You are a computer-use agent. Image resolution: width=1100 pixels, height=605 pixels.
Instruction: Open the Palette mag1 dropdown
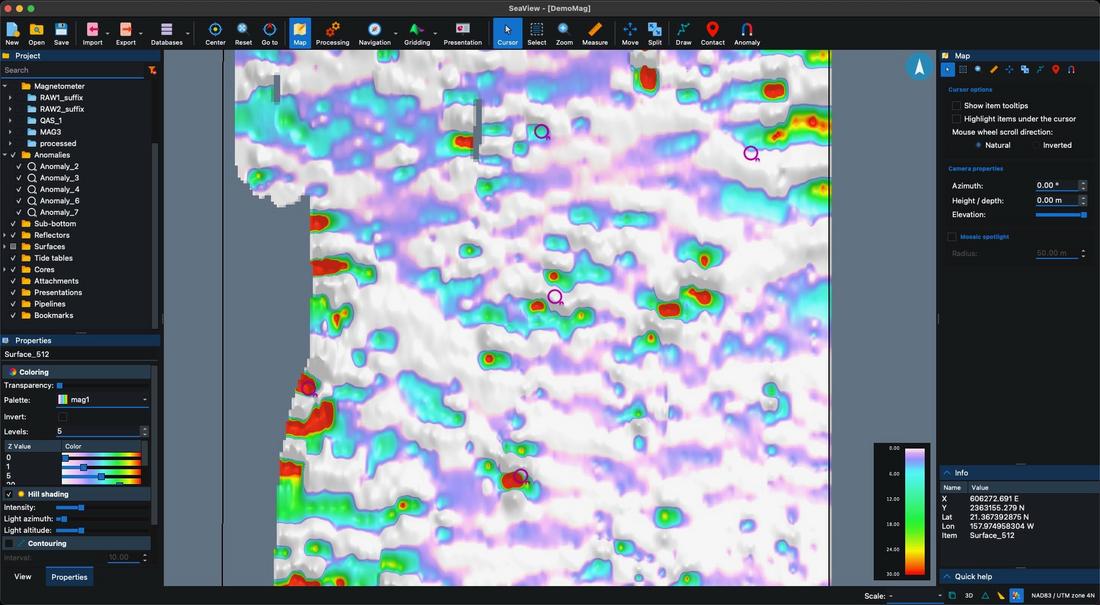tap(102, 399)
